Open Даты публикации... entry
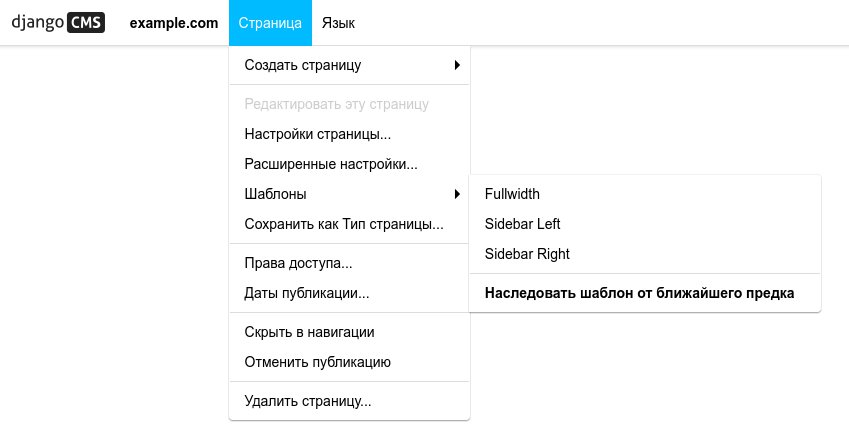The width and height of the screenshot is (849, 443). pyautogui.click(x=349, y=293)
